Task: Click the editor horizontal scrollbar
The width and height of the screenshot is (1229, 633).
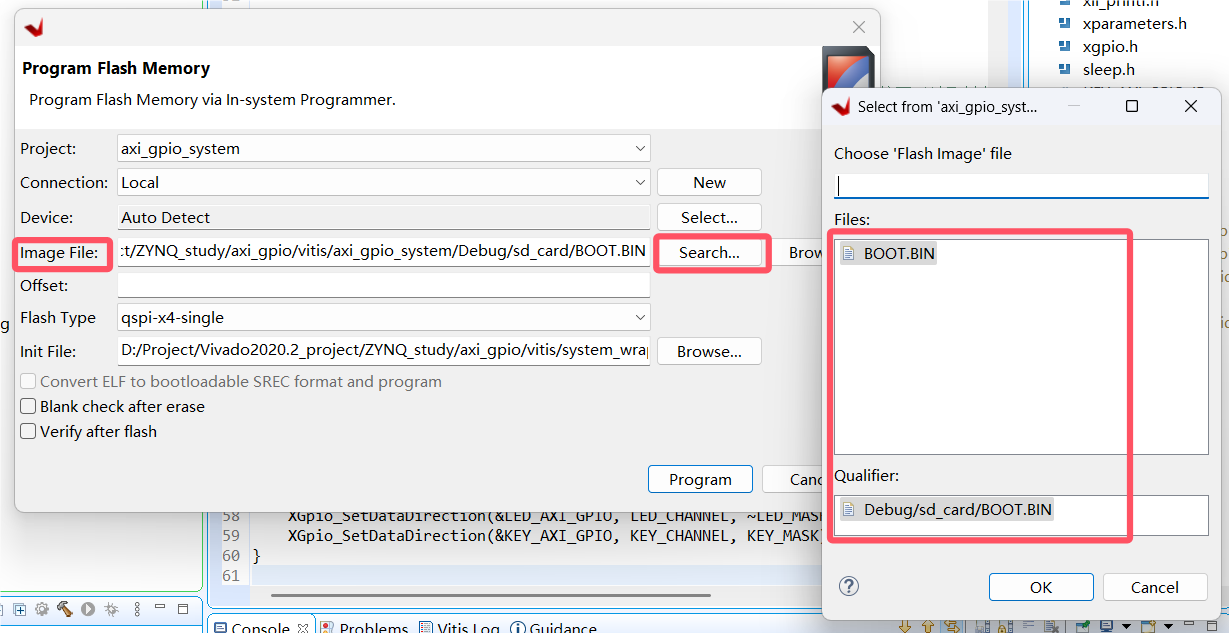Action: 490,595
